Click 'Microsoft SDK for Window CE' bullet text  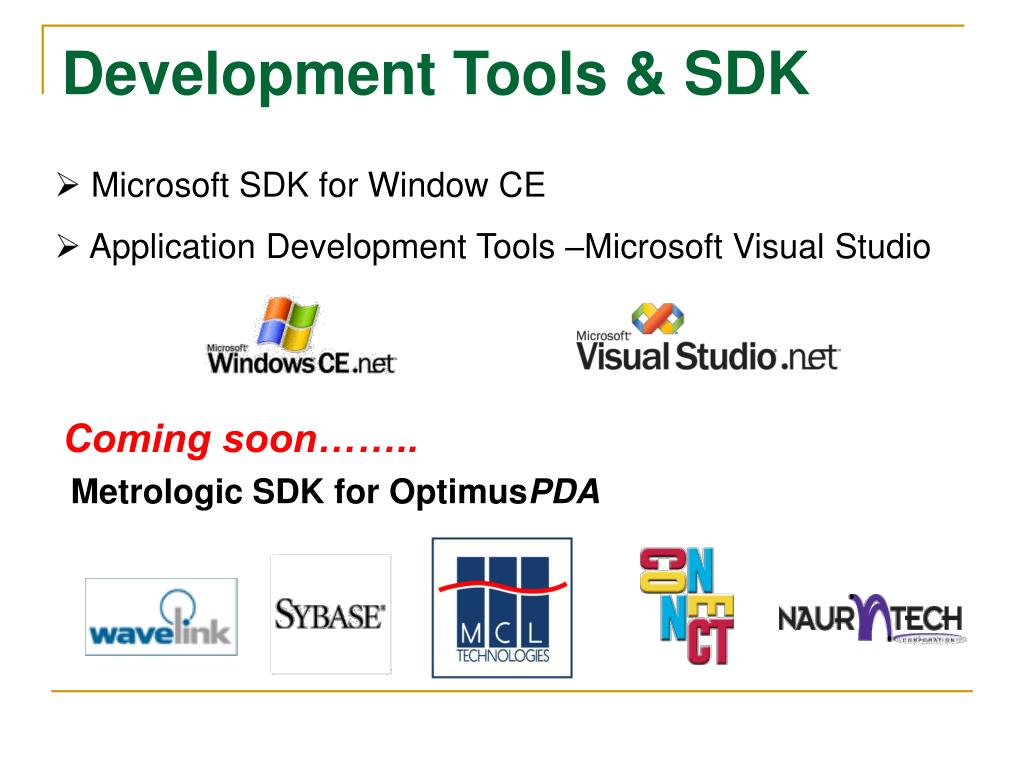pyautogui.click(x=318, y=185)
